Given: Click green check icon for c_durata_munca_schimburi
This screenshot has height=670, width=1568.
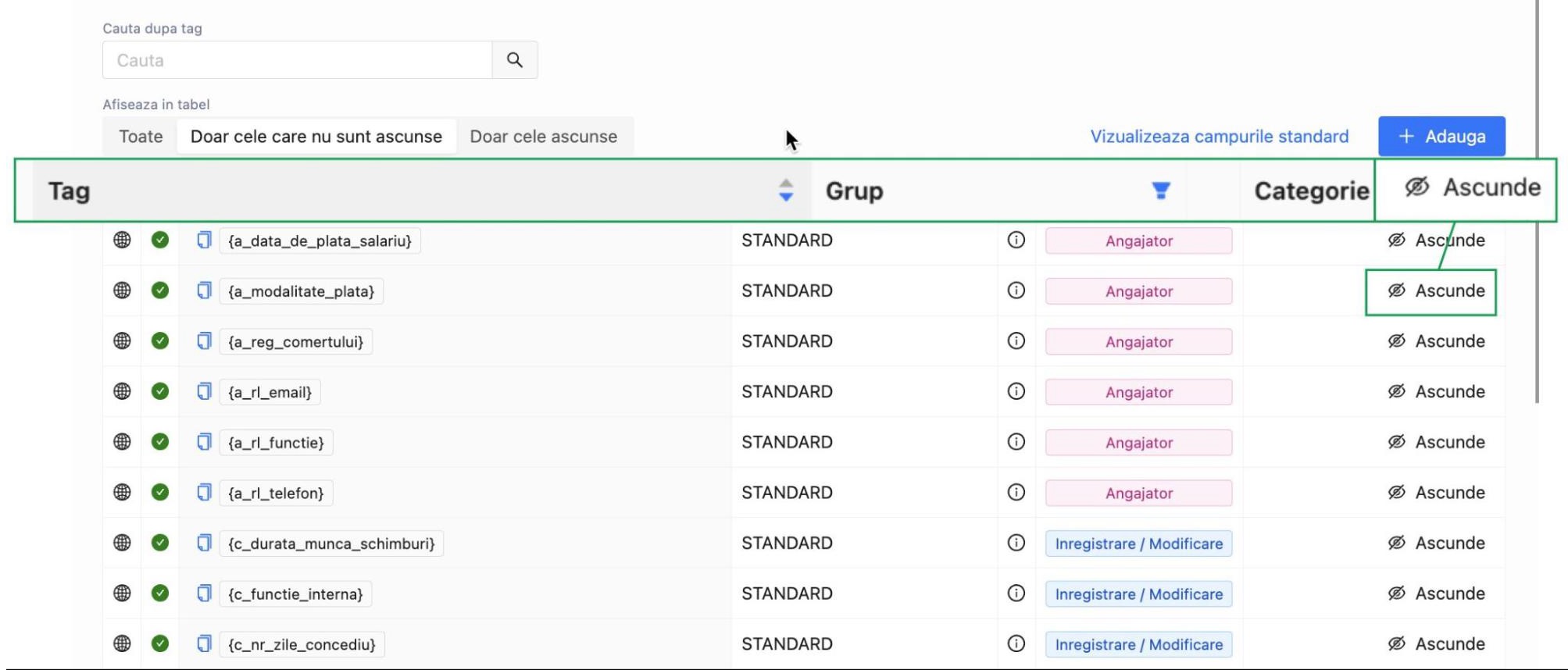Looking at the screenshot, I should click(160, 543).
